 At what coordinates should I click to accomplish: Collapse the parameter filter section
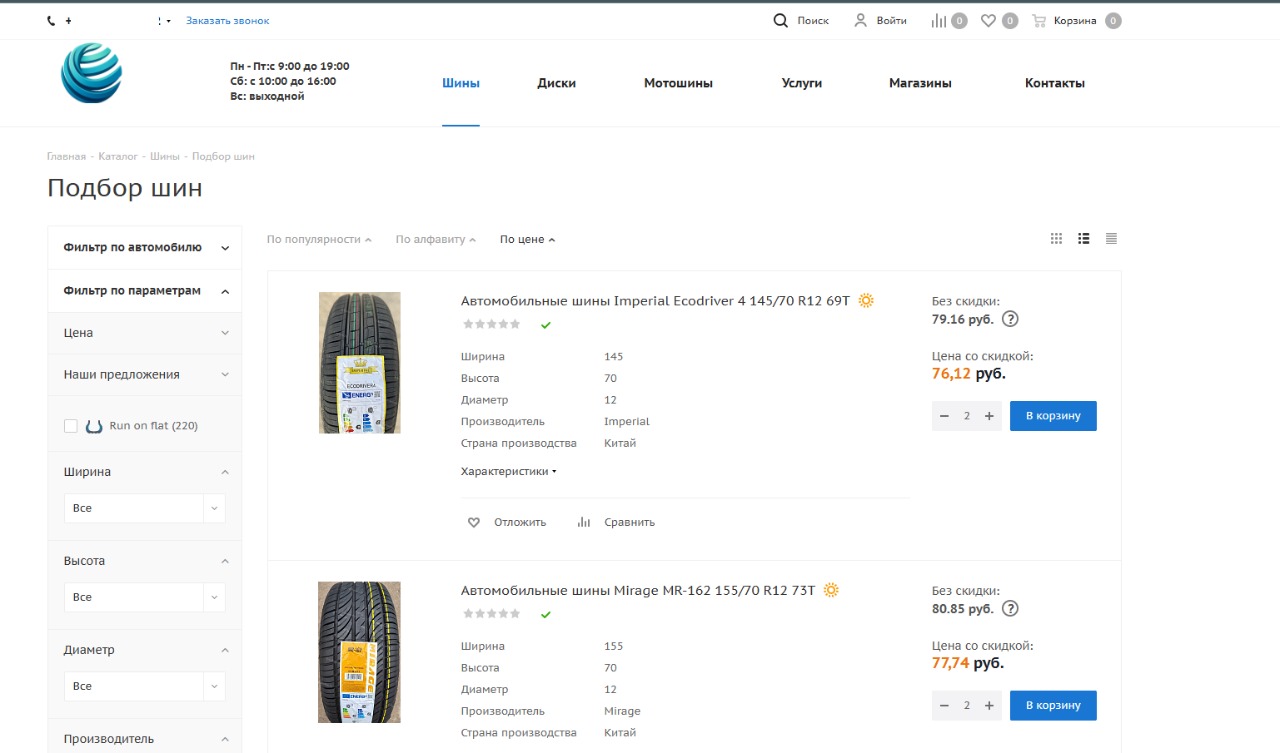click(x=145, y=291)
